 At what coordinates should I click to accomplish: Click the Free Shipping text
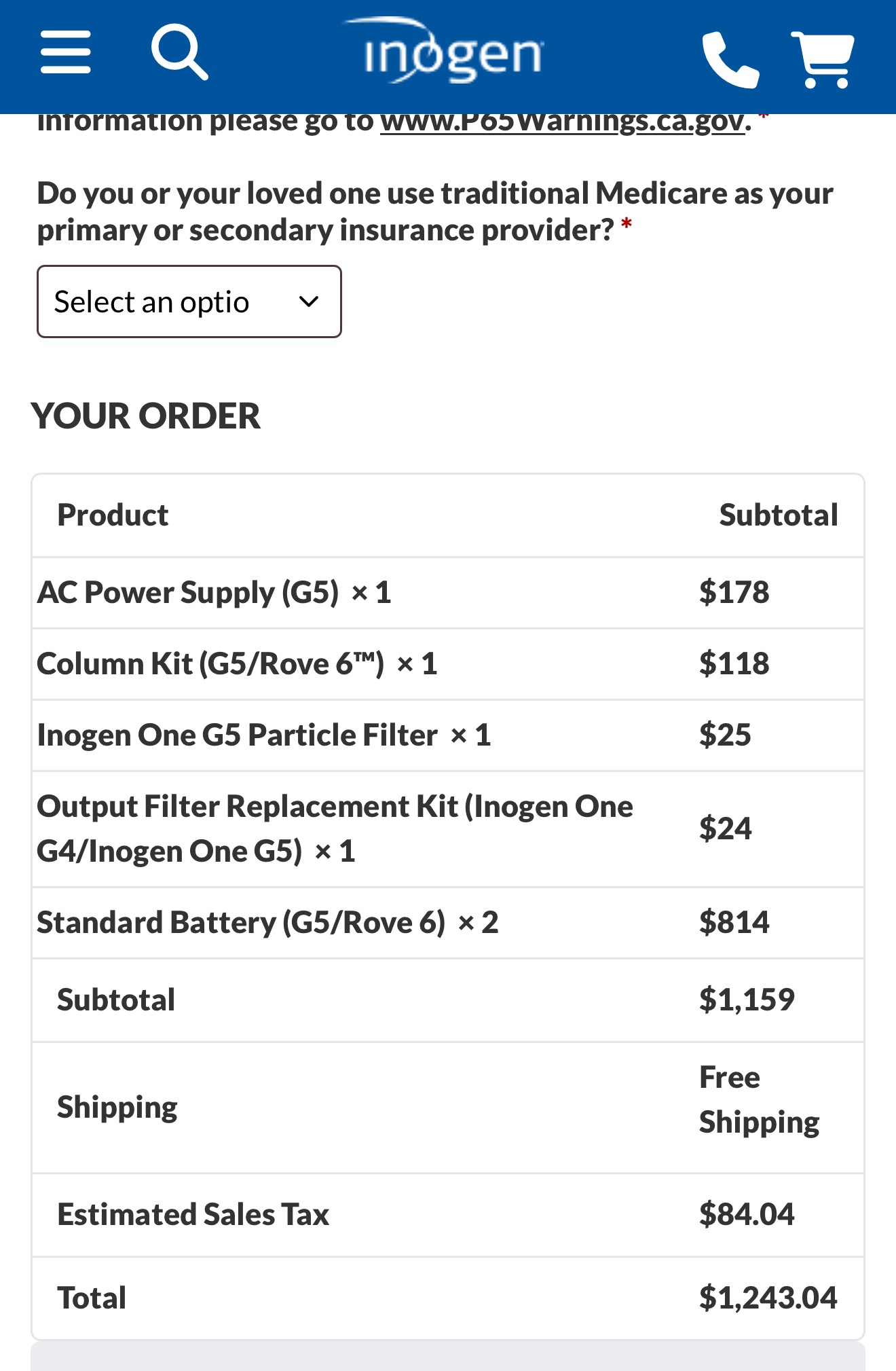[x=759, y=1099]
